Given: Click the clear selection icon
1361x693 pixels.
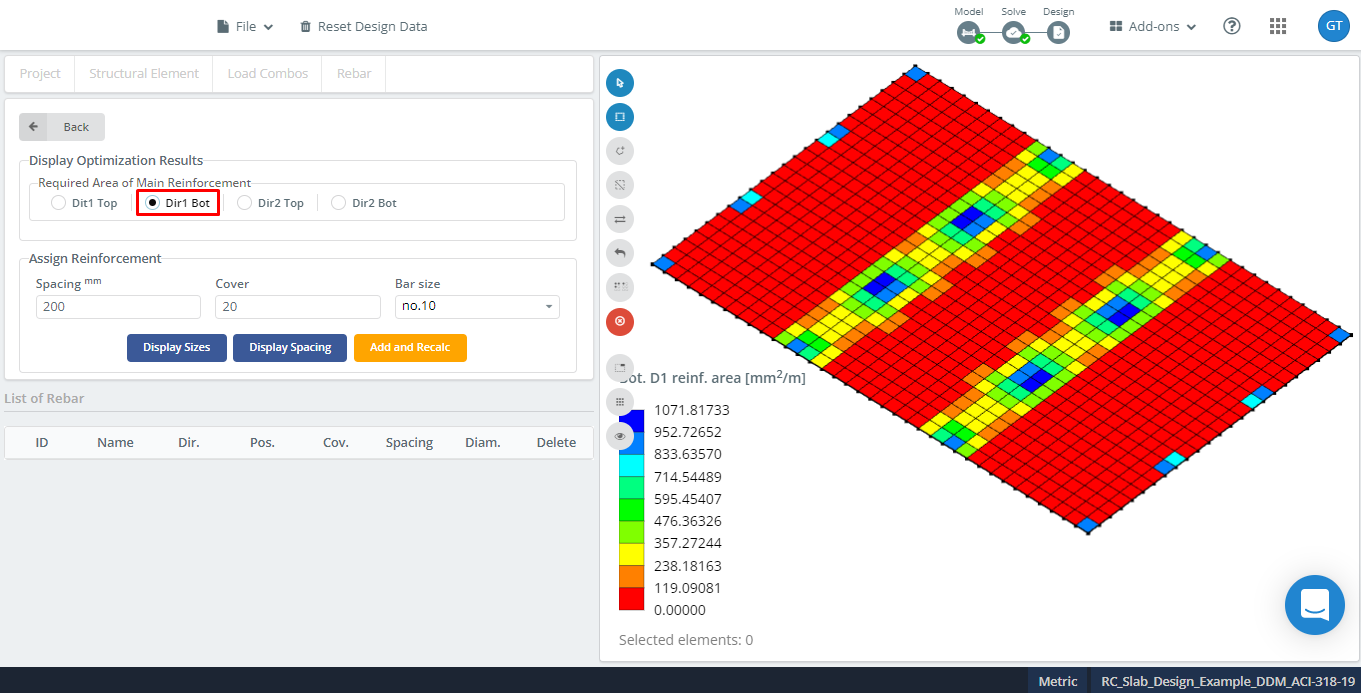Looking at the screenshot, I should [x=620, y=185].
